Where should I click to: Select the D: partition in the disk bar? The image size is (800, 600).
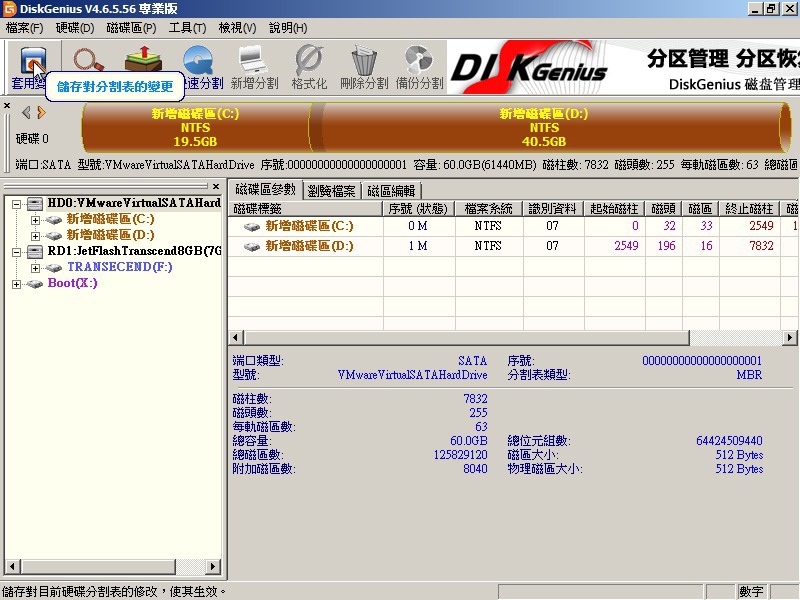[x=544, y=127]
